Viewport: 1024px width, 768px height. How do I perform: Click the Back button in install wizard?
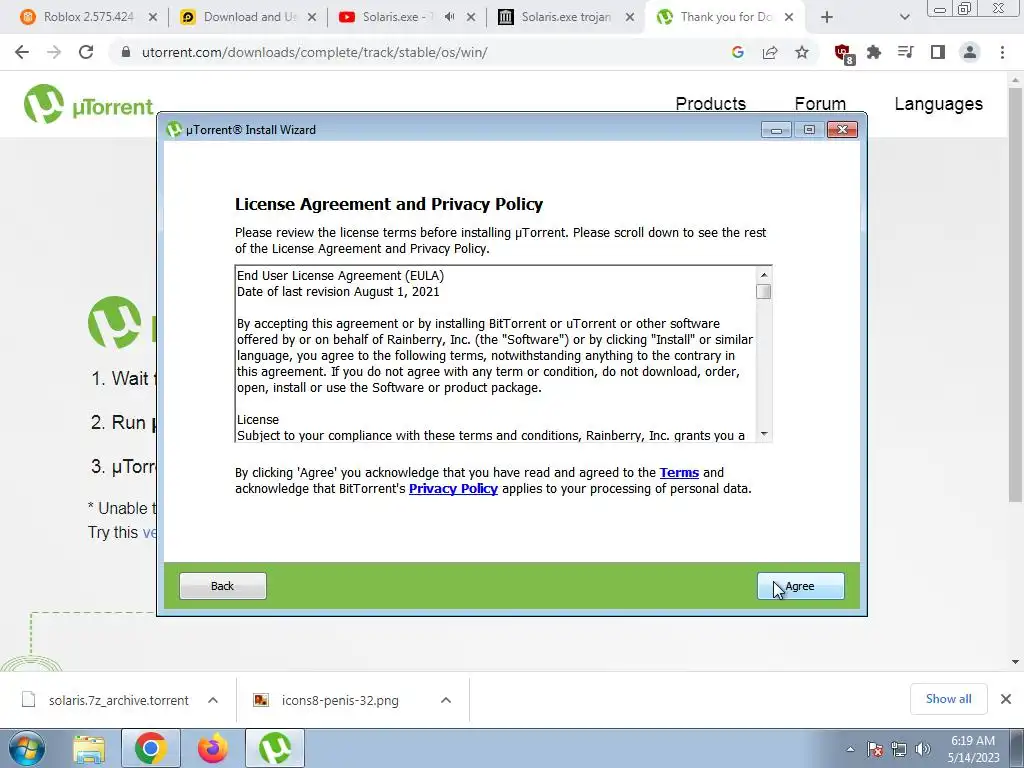point(223,586)
